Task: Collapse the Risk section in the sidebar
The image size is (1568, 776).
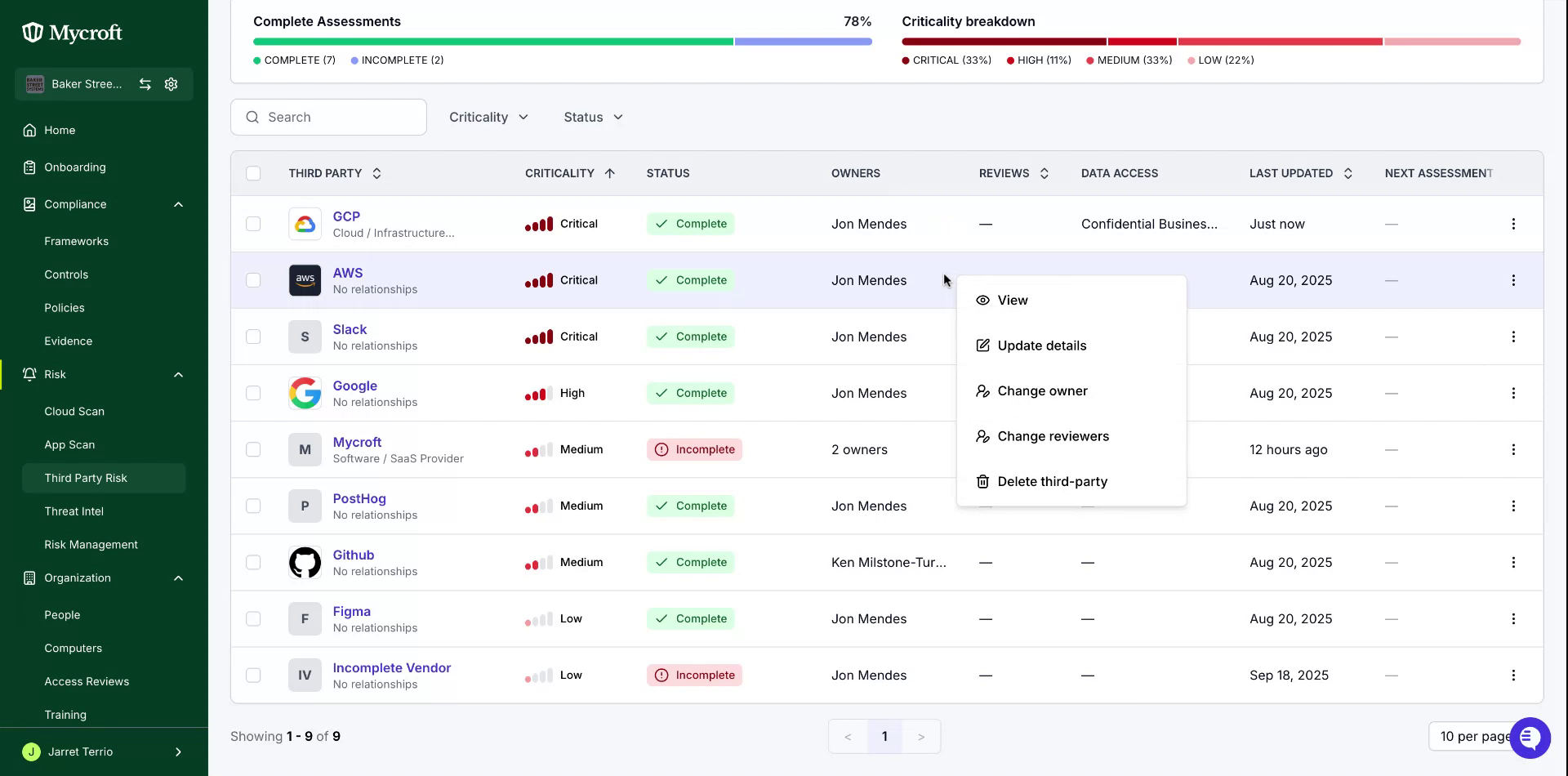Action: coord(178,375)
